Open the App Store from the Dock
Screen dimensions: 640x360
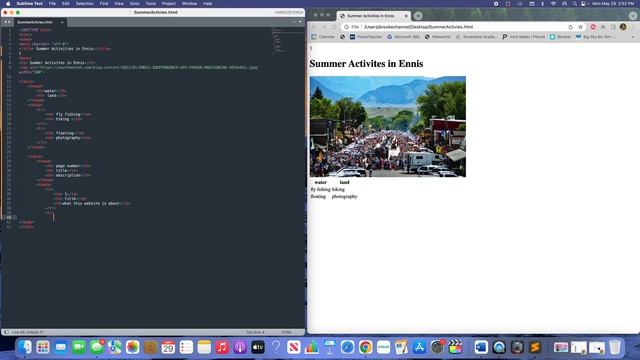coord(419,347)
